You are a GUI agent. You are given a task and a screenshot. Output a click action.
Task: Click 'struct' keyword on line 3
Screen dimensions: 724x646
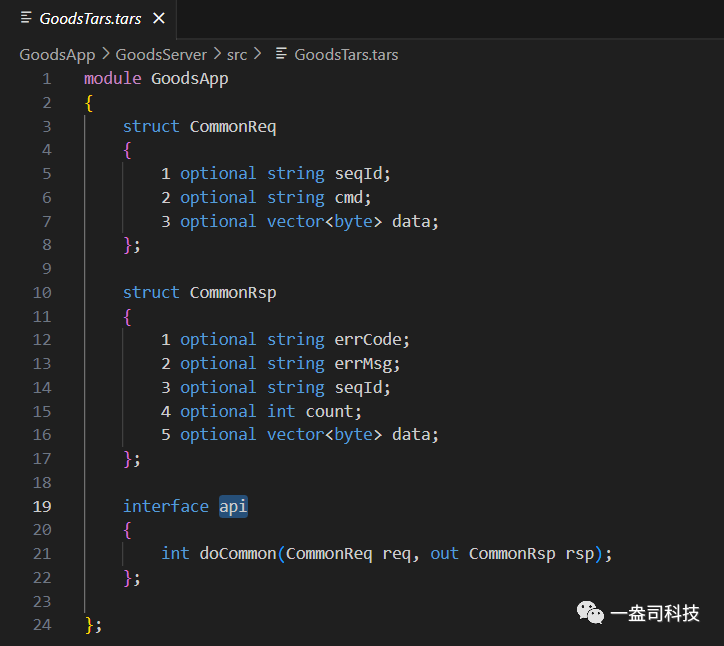[x=151, y=127]
